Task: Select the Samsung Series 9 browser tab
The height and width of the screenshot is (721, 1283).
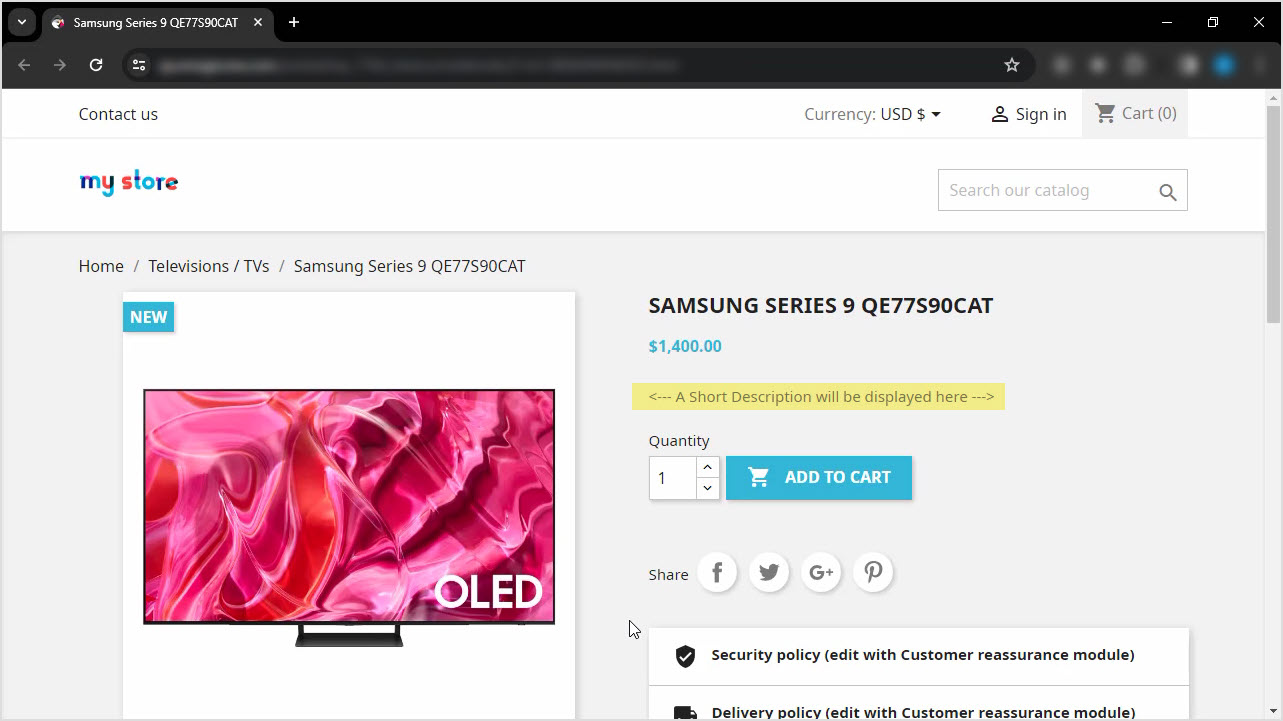Action: (155, 22)
